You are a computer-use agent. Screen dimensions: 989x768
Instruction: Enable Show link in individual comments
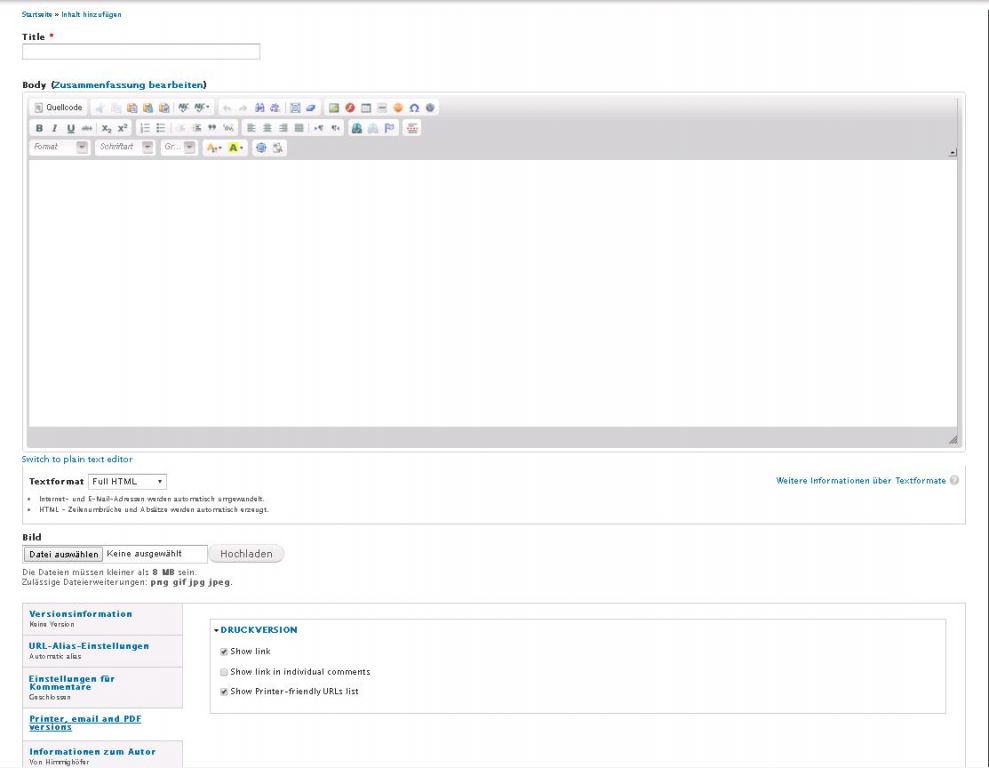click(x=224, y=671)
